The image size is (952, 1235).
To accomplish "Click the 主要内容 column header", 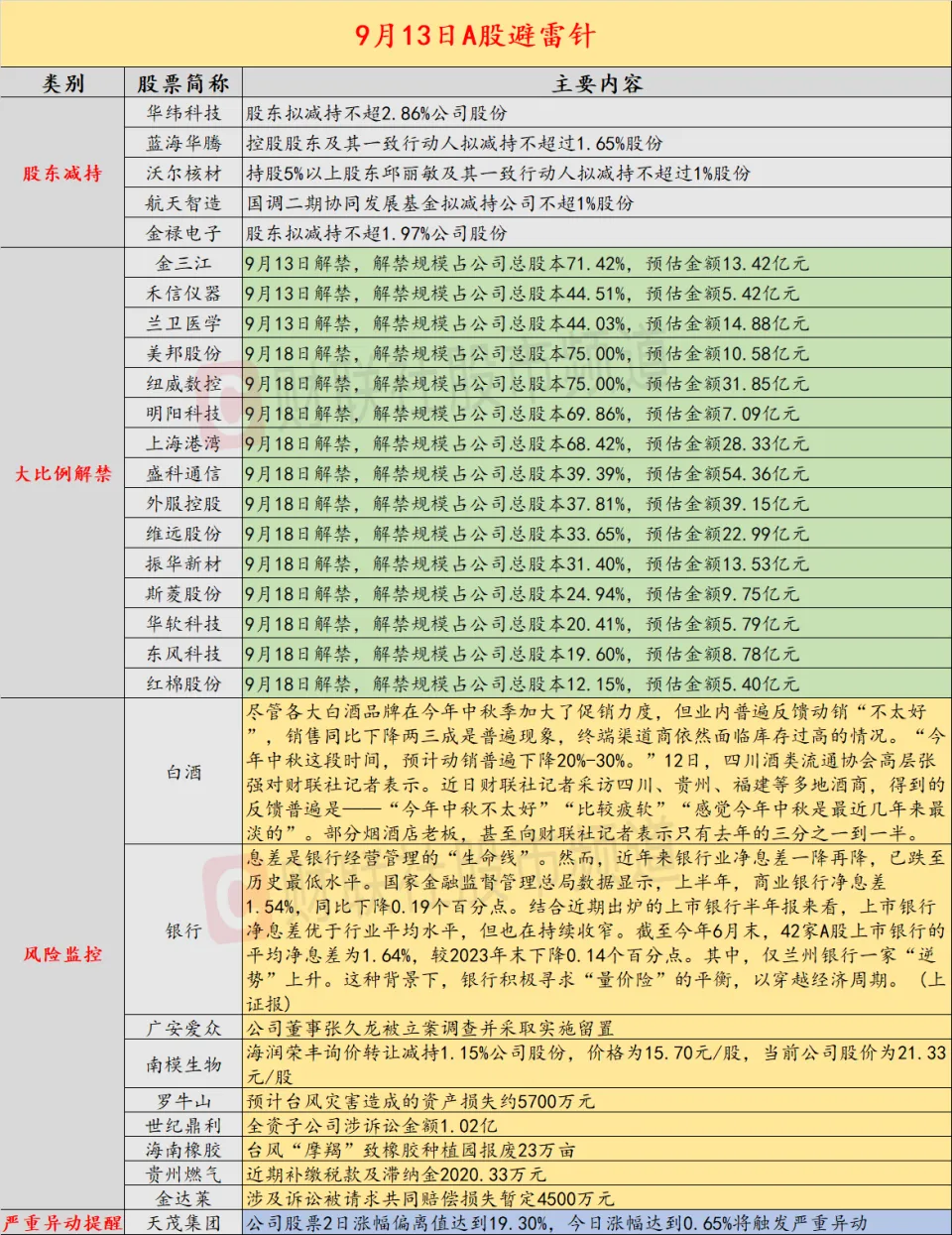I will click(596, 83).
